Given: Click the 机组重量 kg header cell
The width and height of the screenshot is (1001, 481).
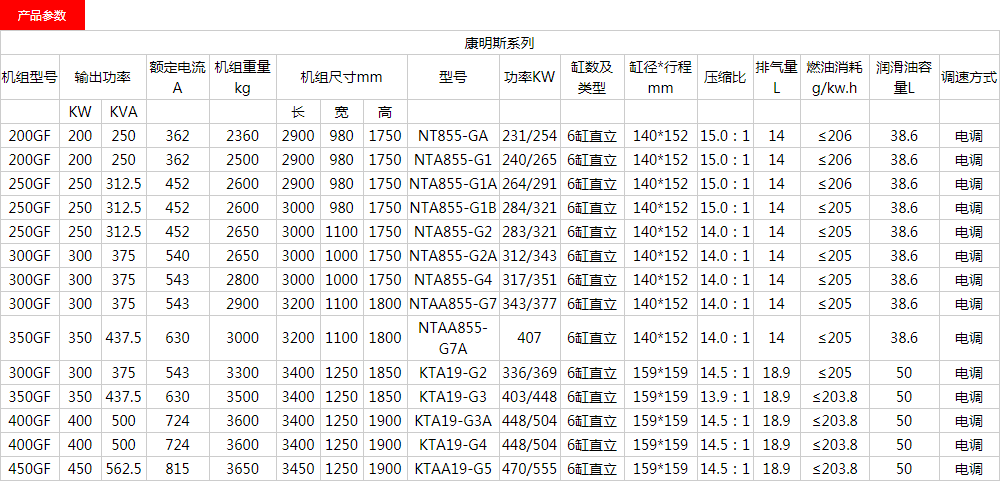Looking at the screenshot, I should (x=242, y=77).
